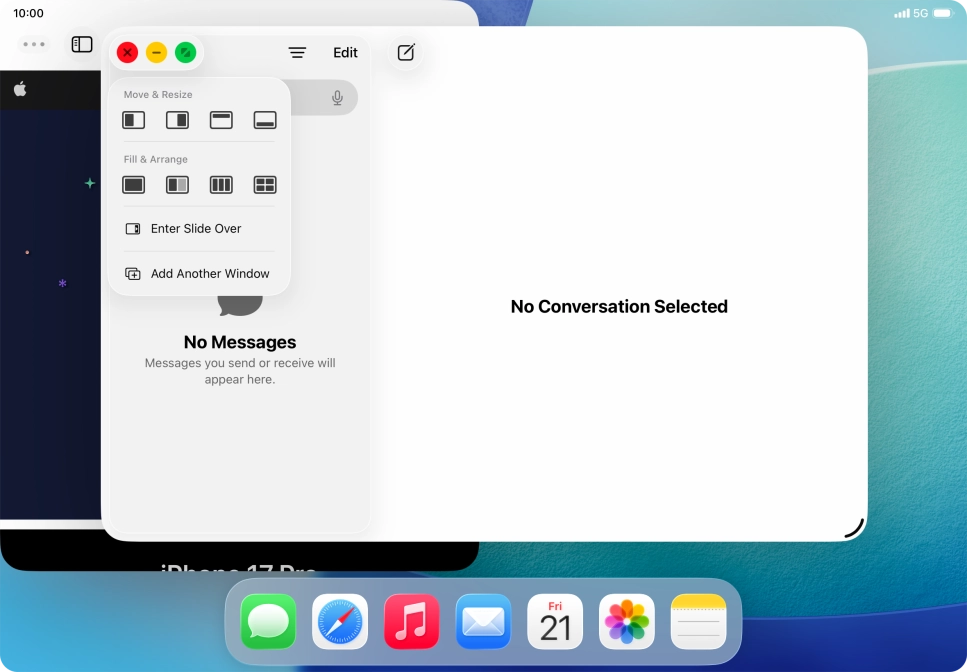The image size is (967, 672).
Task: Compose a new message
Action: [405, 52]
